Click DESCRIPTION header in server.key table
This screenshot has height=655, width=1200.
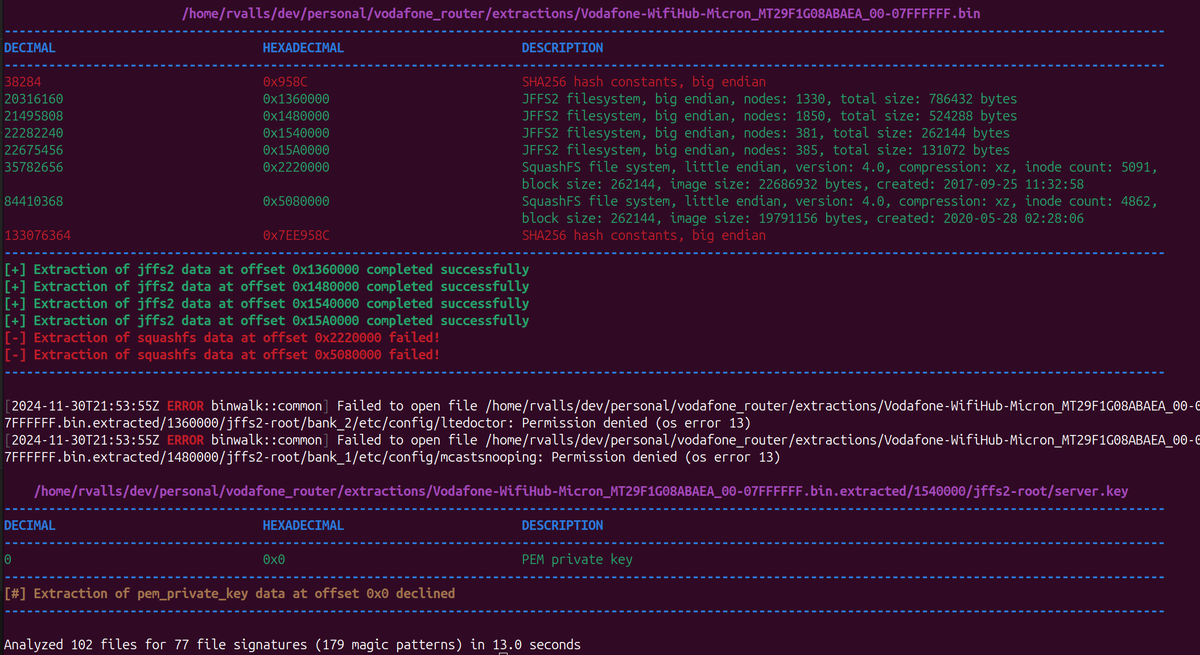562,525
